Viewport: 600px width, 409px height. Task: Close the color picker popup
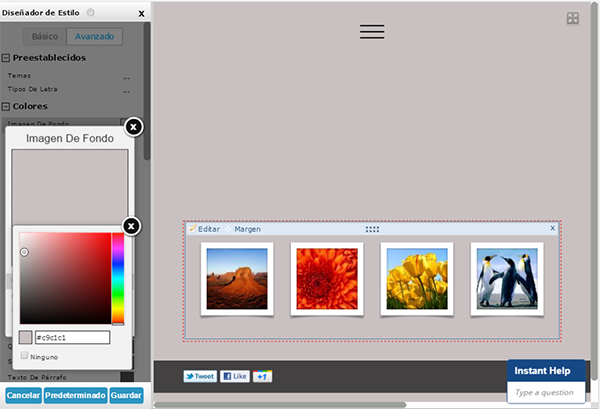point(131,226)
